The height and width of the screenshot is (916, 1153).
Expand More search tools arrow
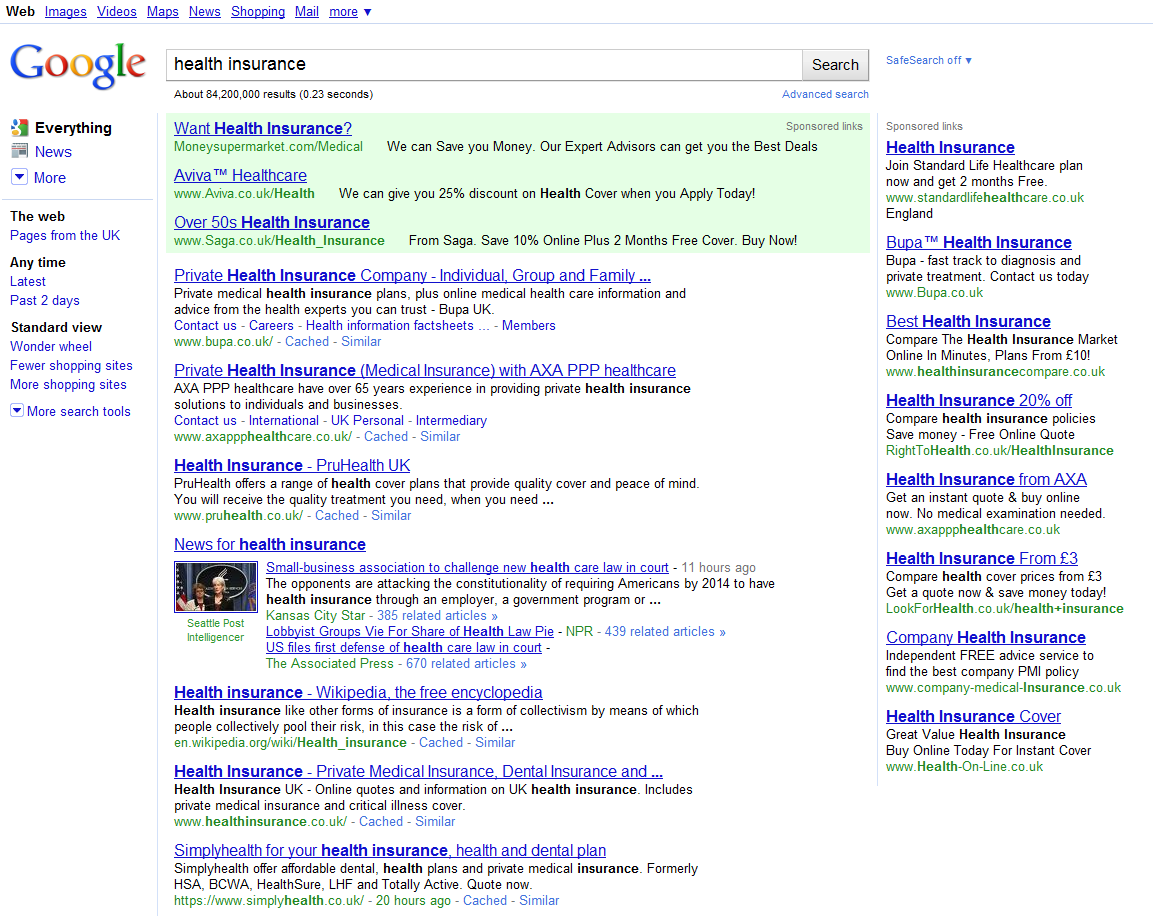coord(17,411)
